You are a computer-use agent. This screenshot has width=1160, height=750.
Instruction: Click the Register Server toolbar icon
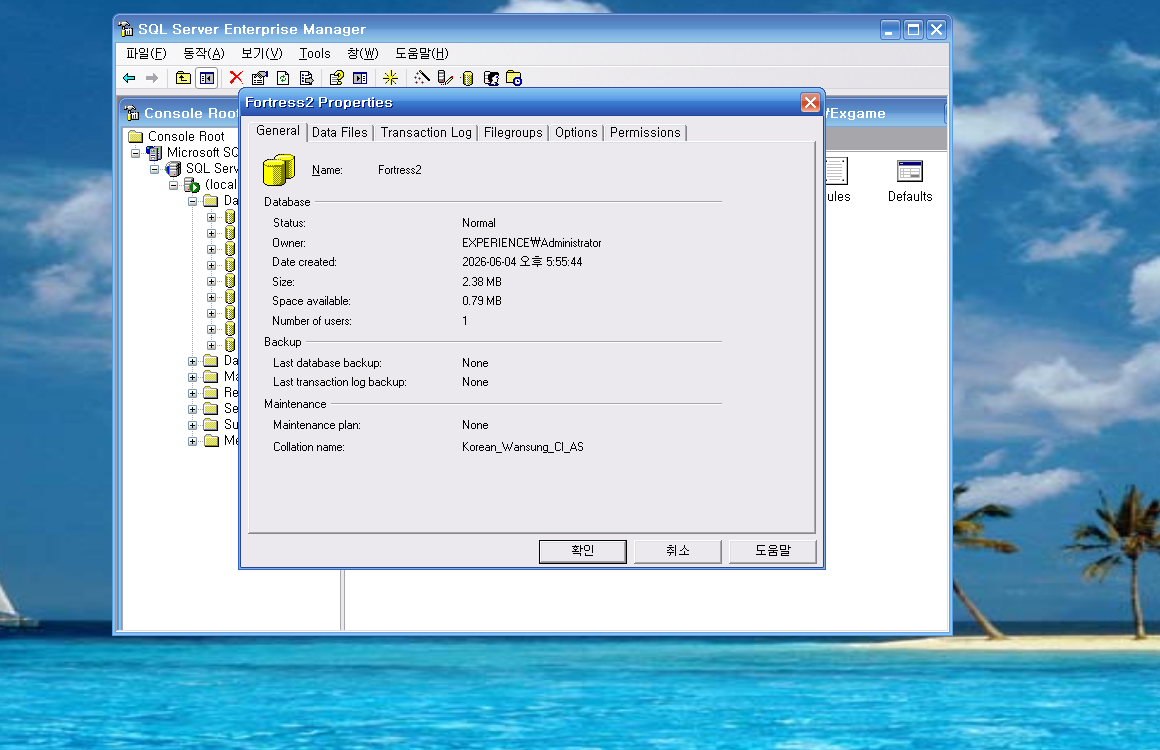coord(445,78)
